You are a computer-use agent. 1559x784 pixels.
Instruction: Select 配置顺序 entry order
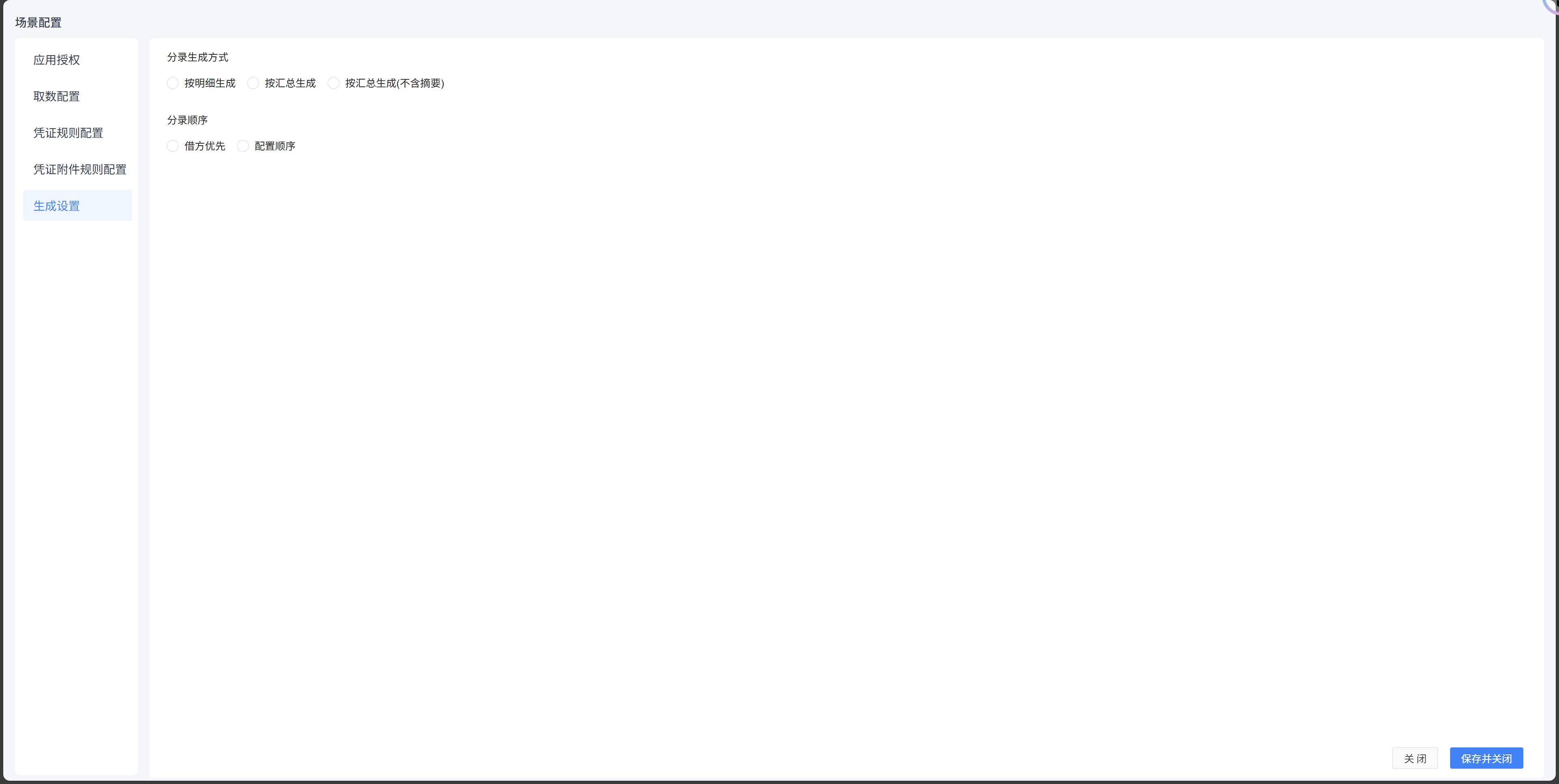(243, 146)
